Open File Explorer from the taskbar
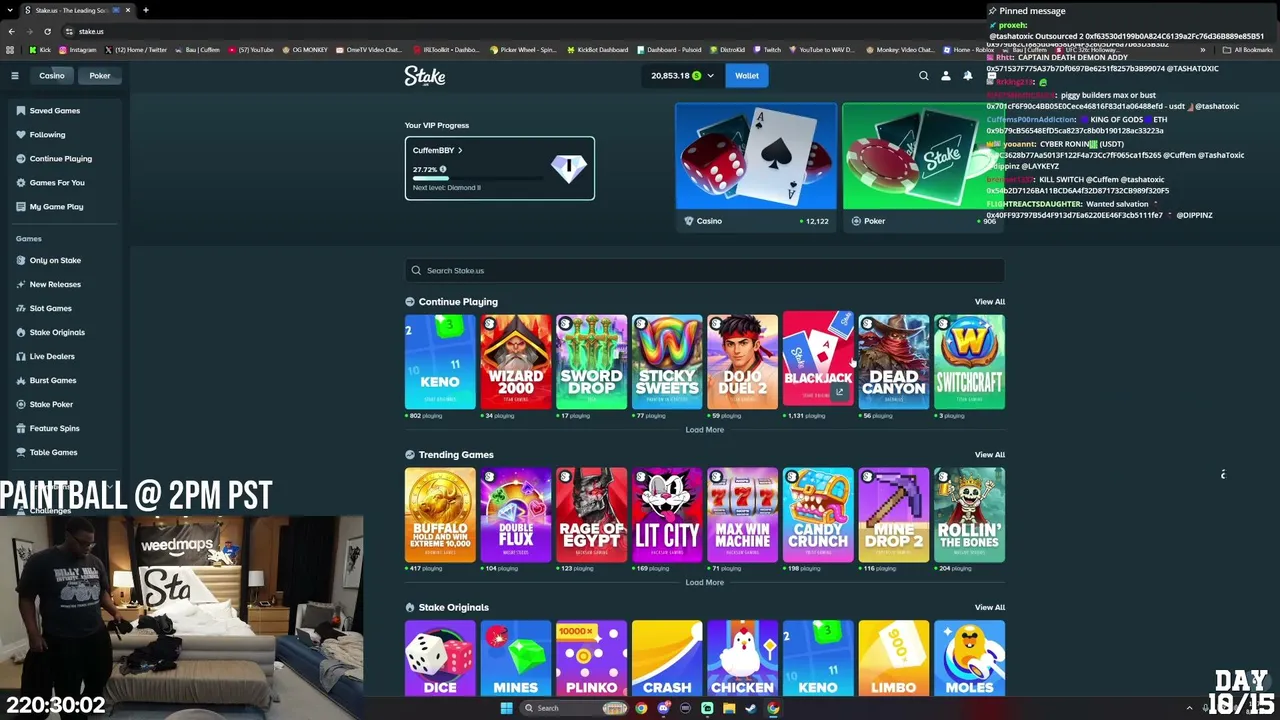This screenshot has width=1280, height=720. click(x=729, y=708)
